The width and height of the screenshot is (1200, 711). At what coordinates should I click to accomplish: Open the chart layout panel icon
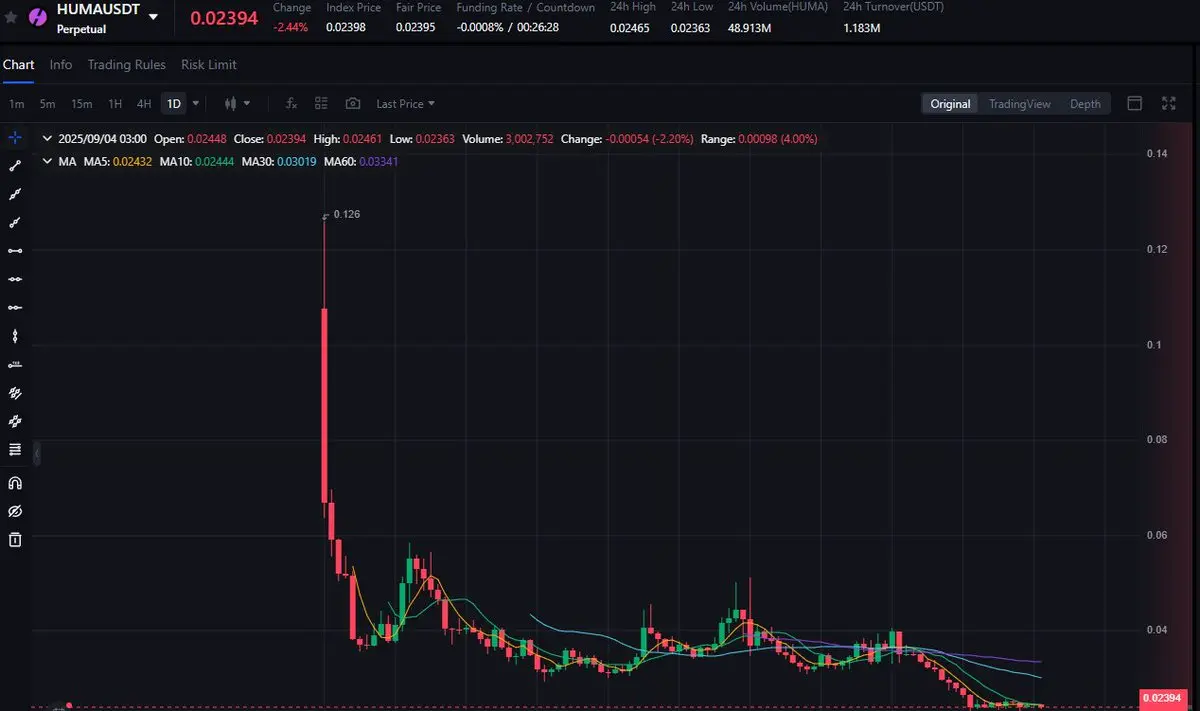pos(1135,103)
